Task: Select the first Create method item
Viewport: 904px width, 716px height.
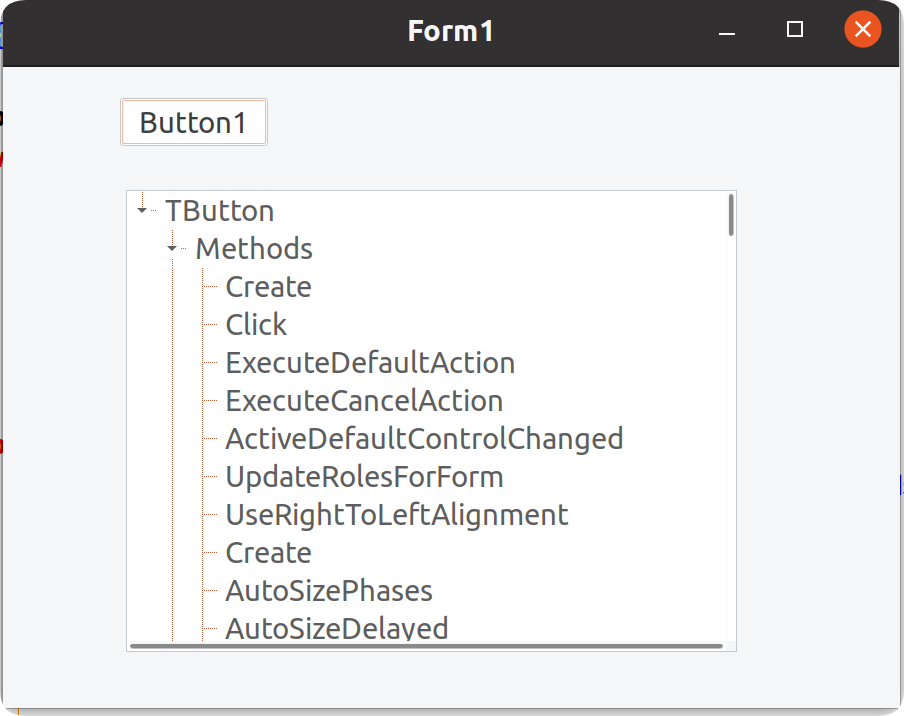Action: (268, 287)
